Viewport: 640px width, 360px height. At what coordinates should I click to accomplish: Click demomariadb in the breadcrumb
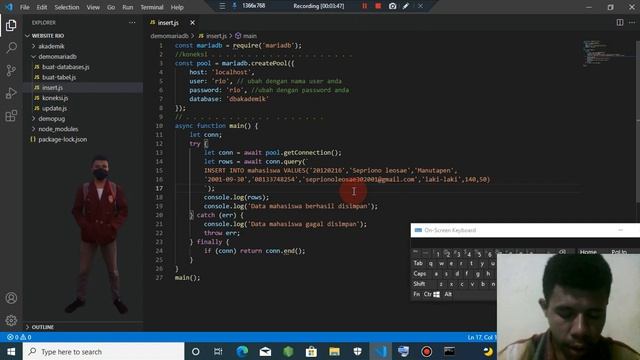(169, 36)
